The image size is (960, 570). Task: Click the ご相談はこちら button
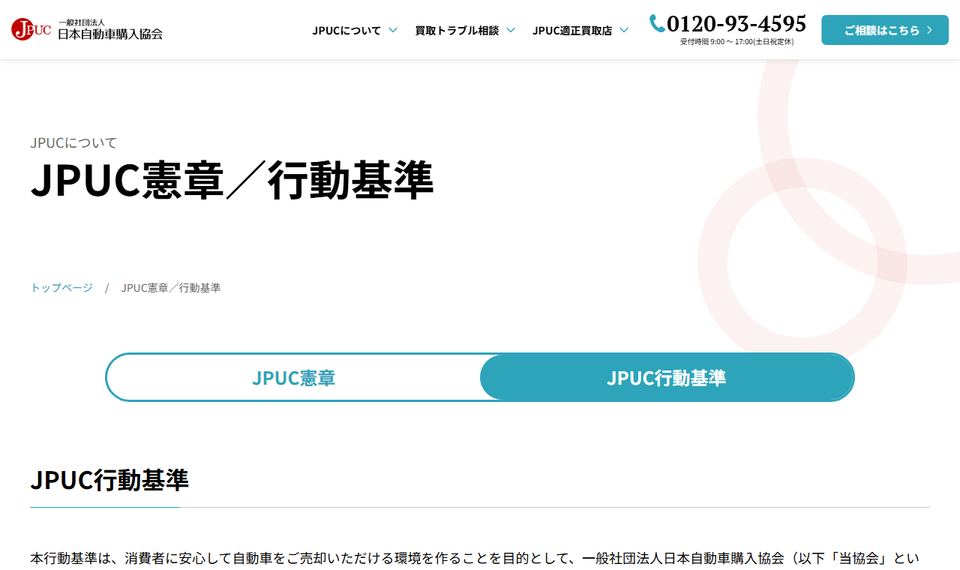pyautogui.click(x=885, y=30)
